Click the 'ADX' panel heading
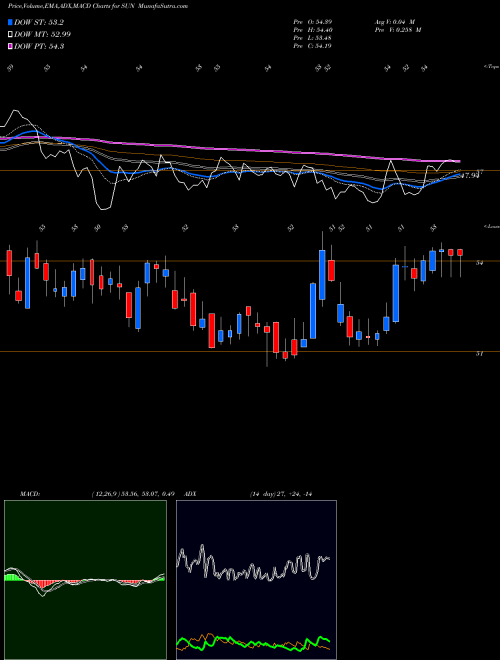Screen dimensions: 500x660 point(191,494)
